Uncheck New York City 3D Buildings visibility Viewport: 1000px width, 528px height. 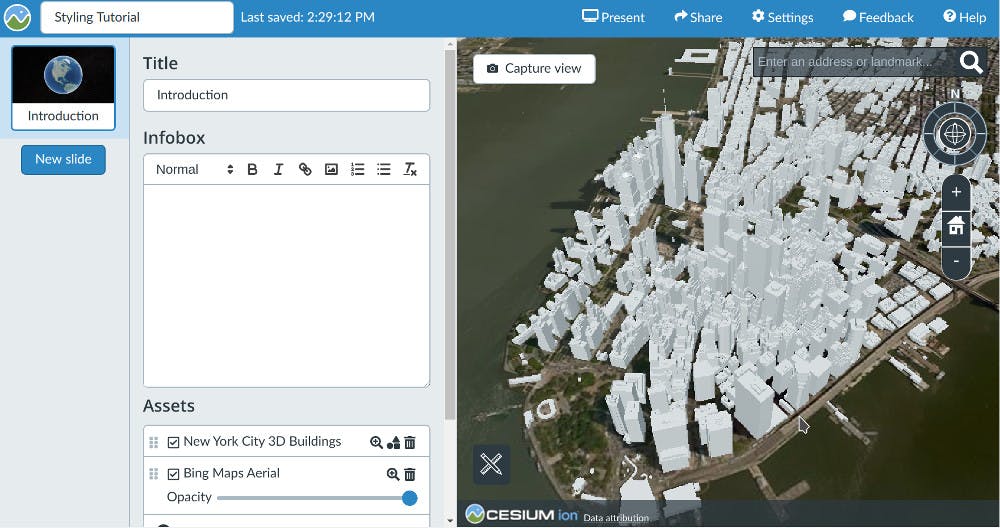[x=173, y=442]
